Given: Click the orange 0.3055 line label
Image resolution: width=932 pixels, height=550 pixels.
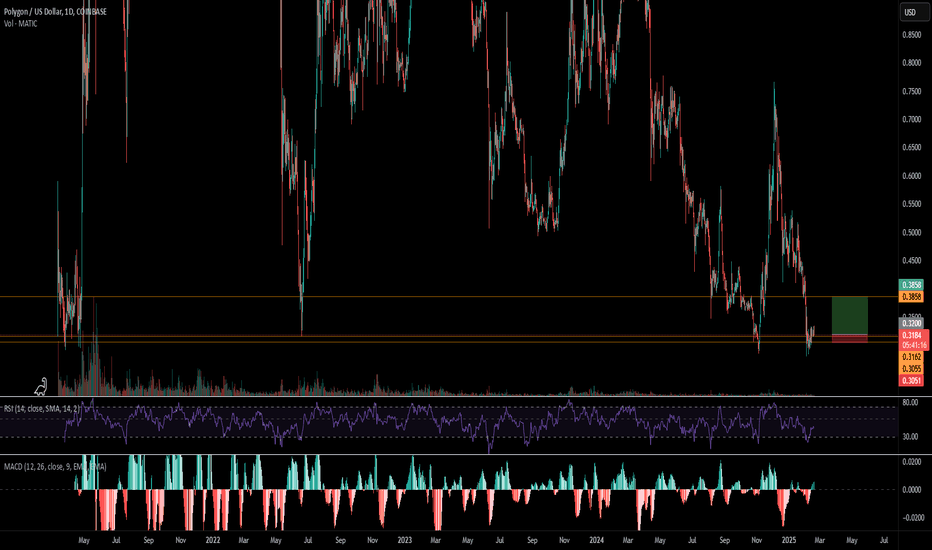Looking at the screenshot, I should click(x=911, y=369).
